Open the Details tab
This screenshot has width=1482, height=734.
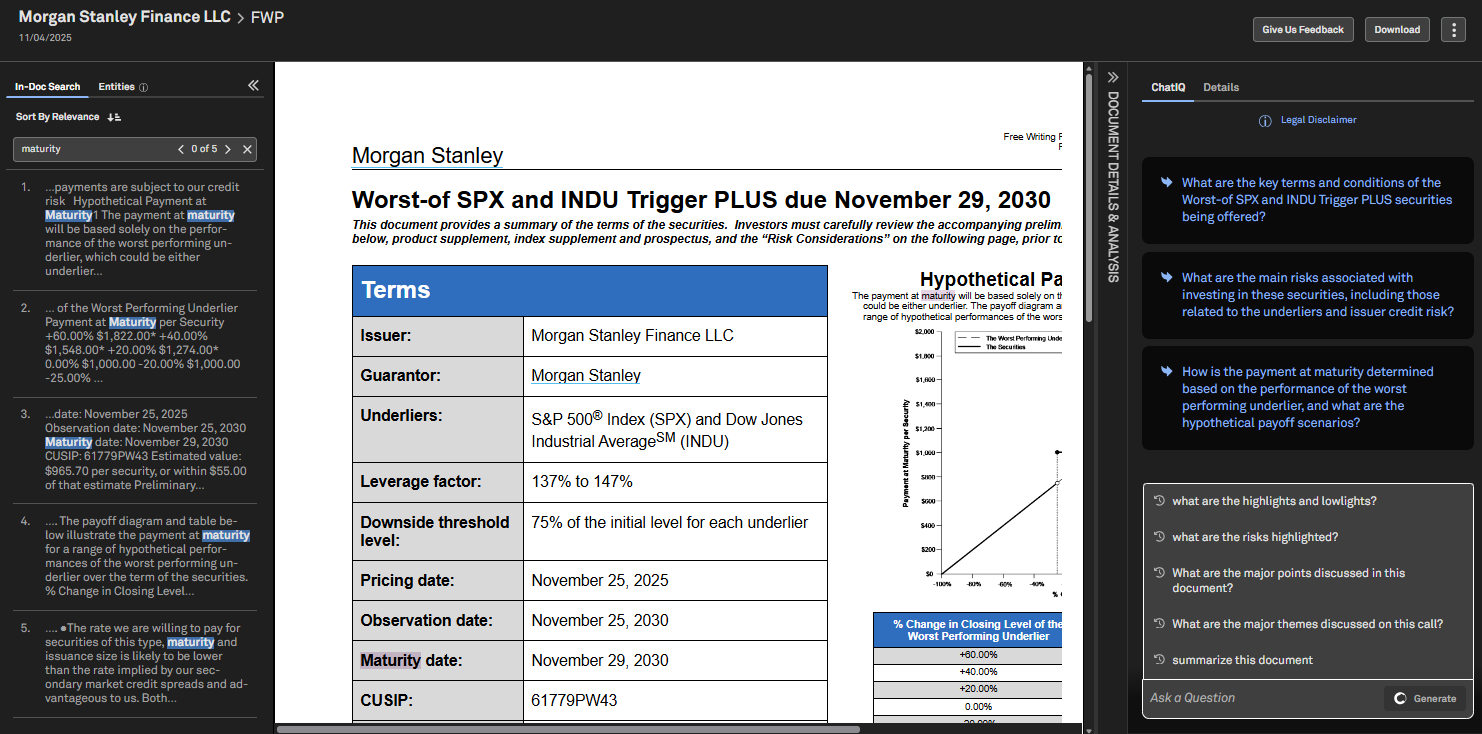1221,87
